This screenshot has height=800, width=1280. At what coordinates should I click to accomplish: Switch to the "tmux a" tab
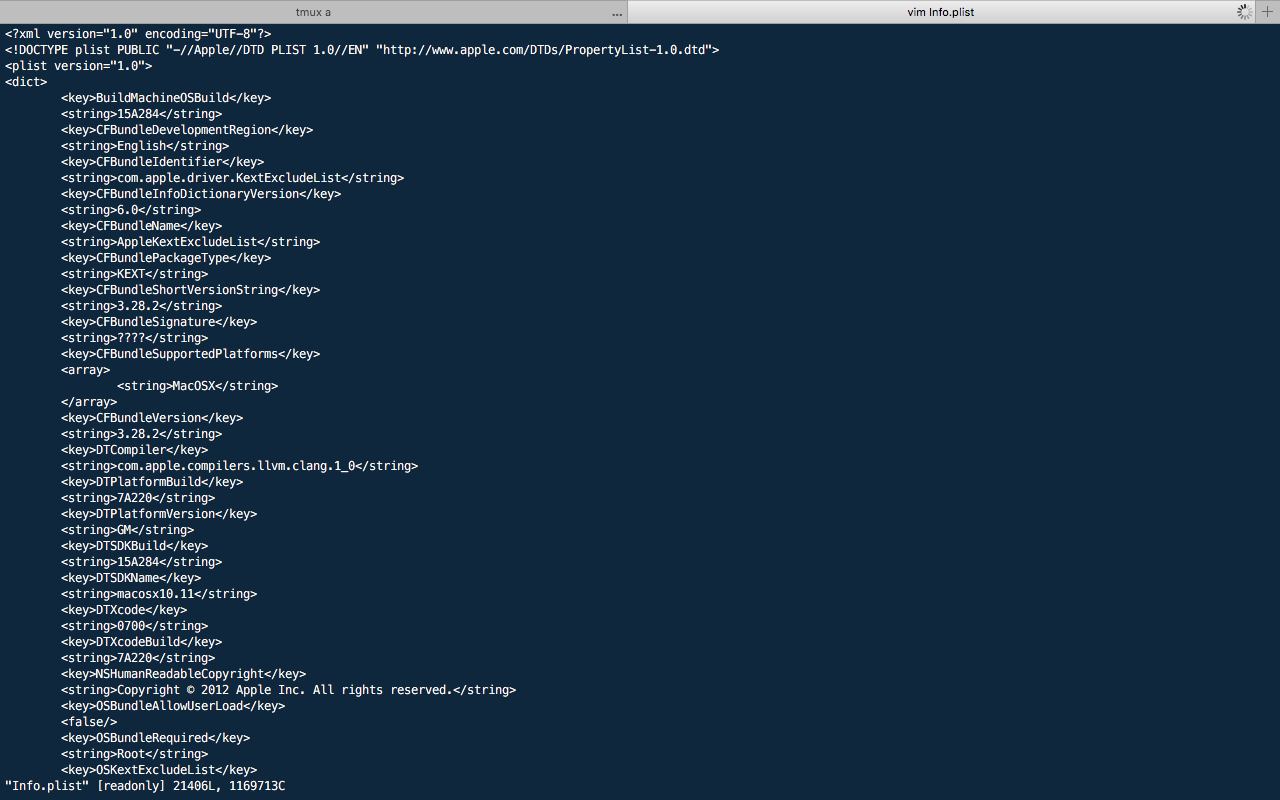coord(313,12)
